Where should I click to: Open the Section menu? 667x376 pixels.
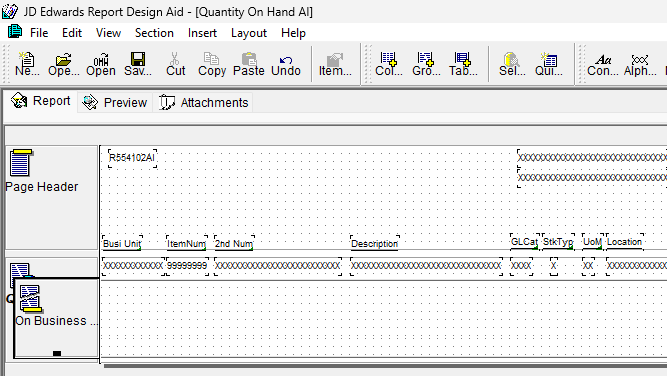[x=154, y=33]
